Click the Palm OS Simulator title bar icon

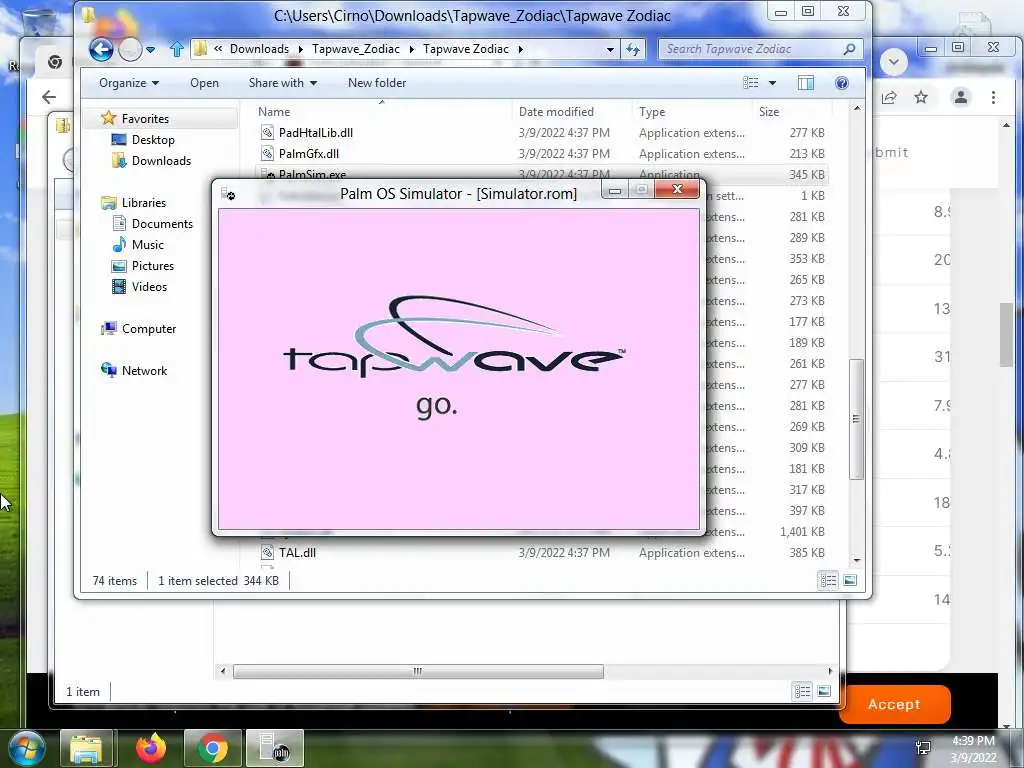[x=228, y=193]
